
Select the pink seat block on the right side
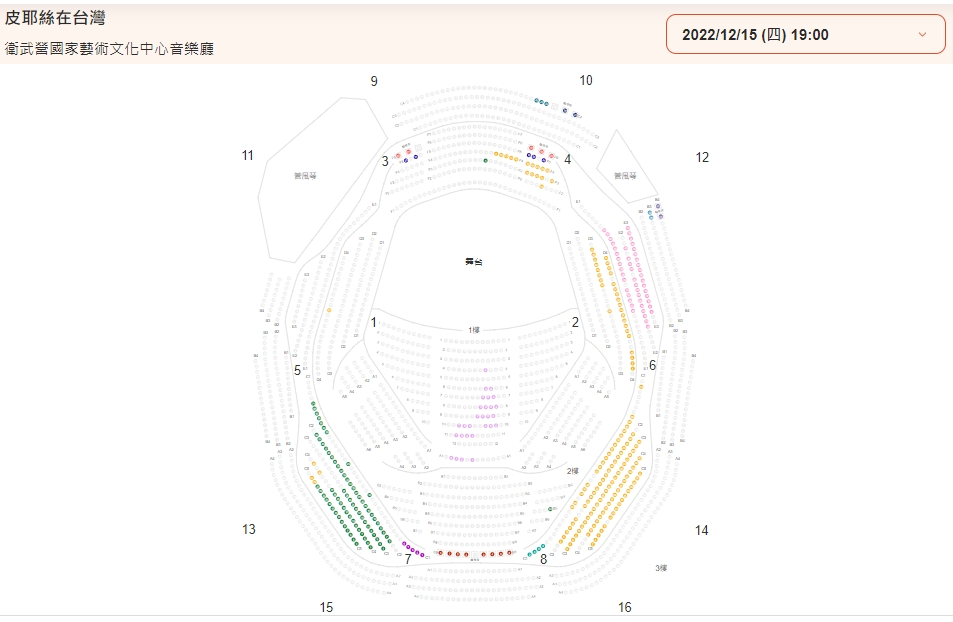click(629, 271)
